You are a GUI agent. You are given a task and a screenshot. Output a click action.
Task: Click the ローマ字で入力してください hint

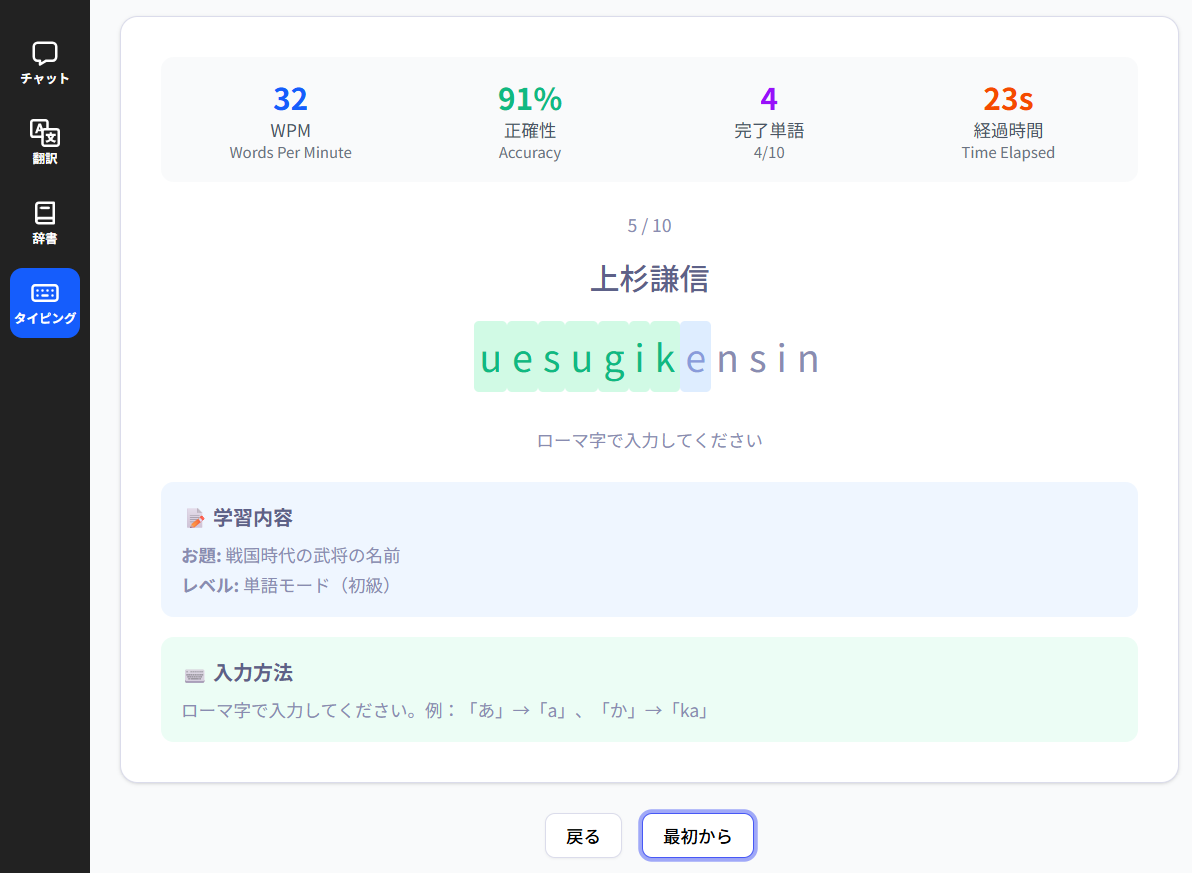click(649, 441)
